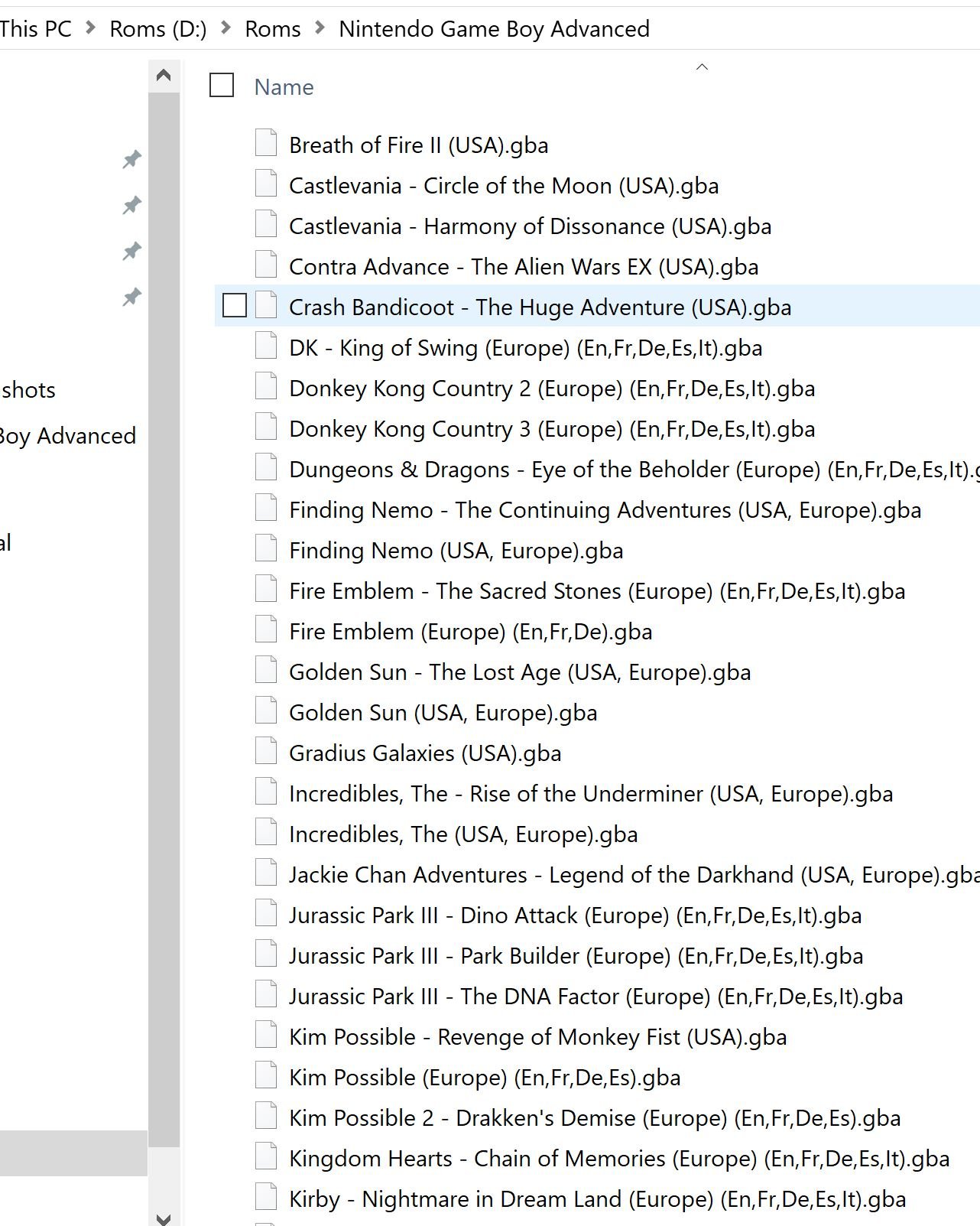Click file icon of Golden Sun The Lost Age

(265, 670)
